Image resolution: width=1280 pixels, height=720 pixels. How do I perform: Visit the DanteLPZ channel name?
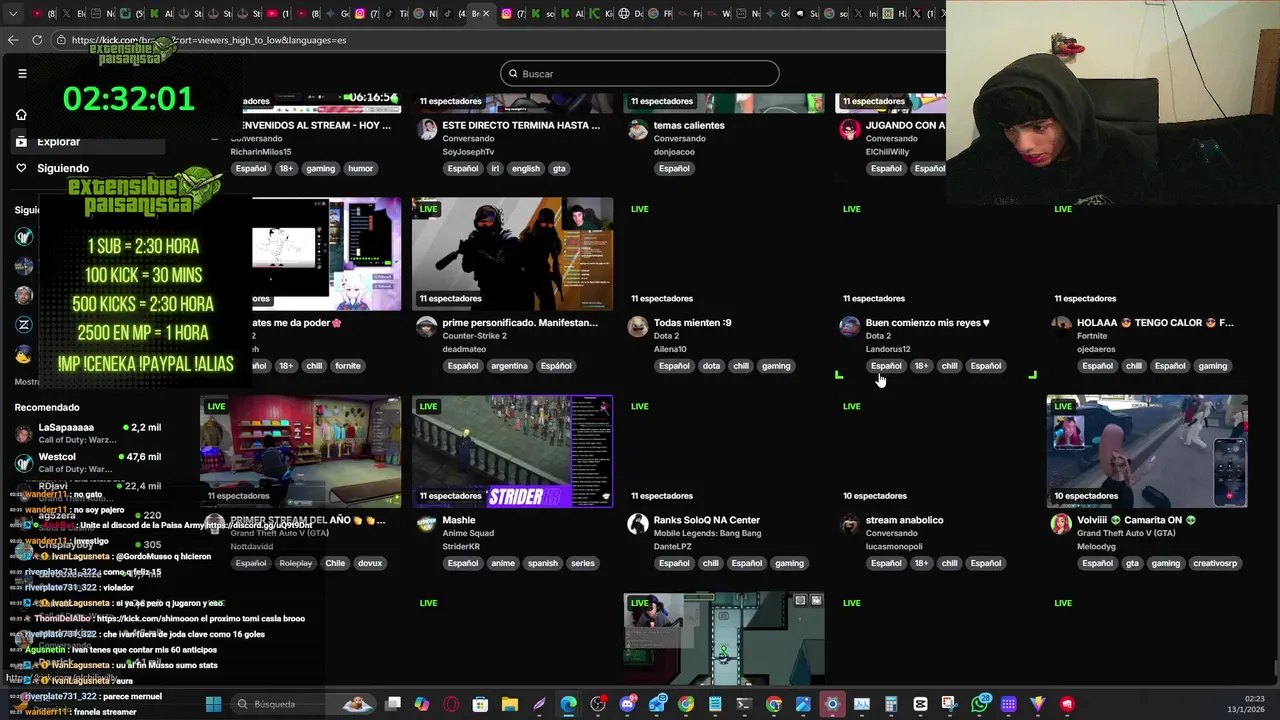[672, 546]
